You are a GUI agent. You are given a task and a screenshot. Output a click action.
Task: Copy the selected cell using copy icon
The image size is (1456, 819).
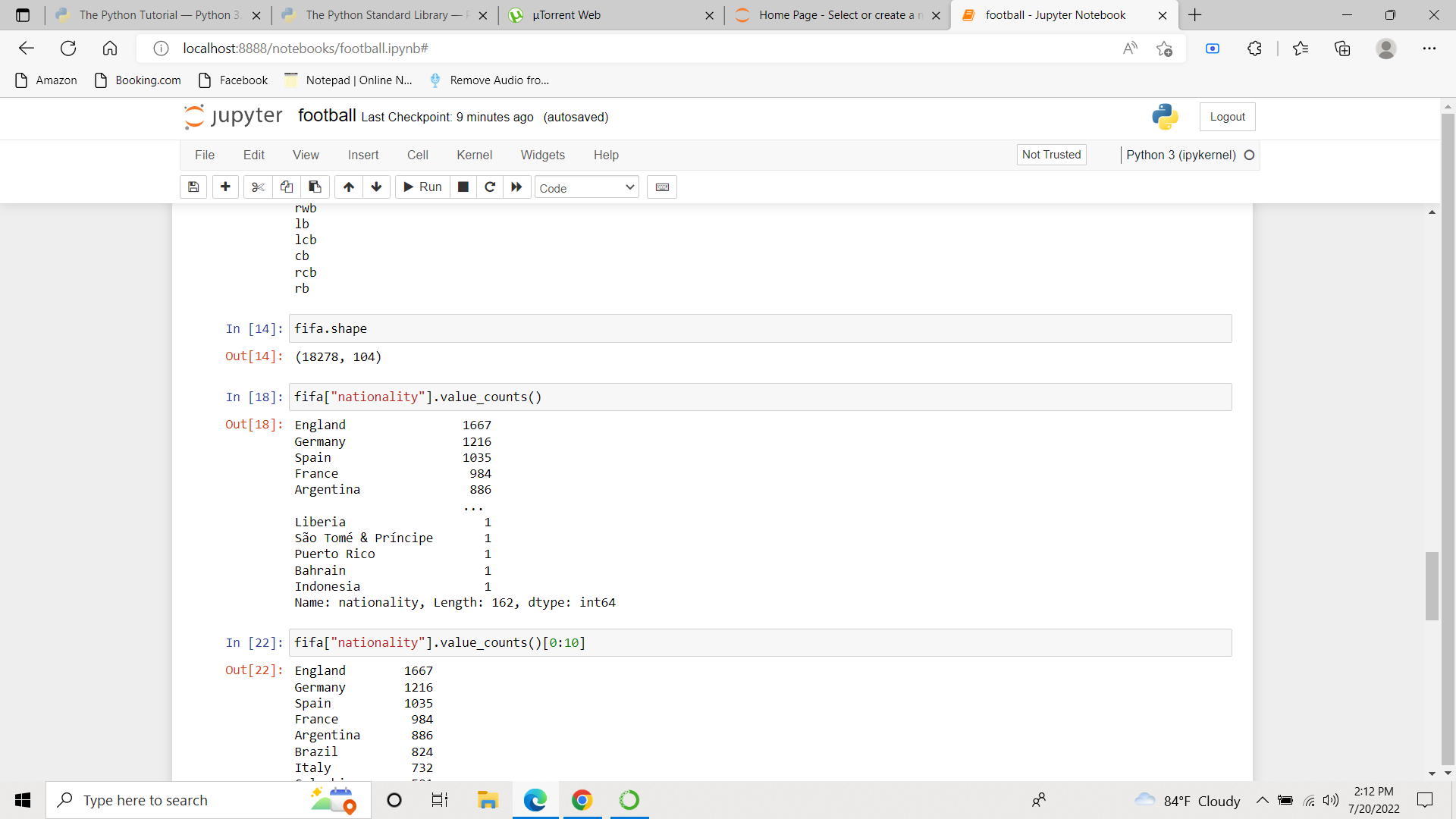tap(286, 187)
